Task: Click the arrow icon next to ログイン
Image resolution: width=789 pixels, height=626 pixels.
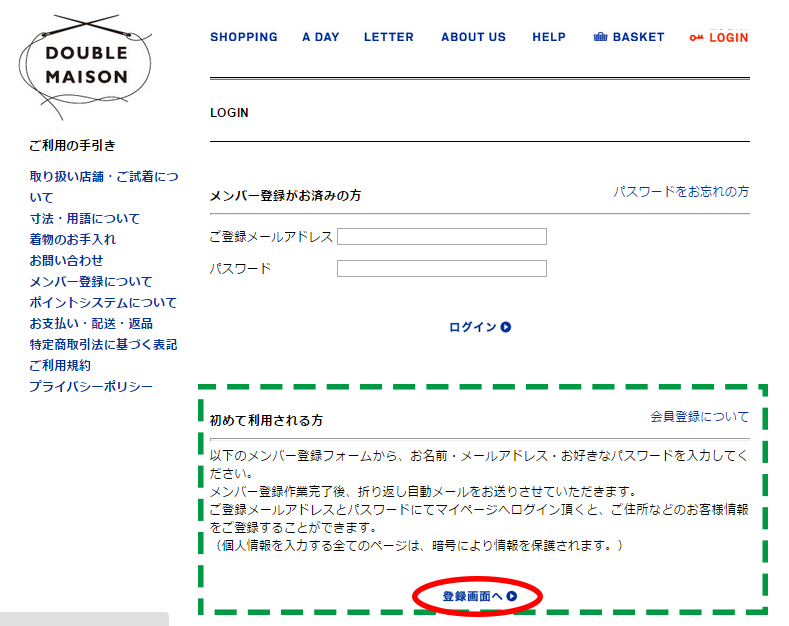Action: pos(506,327)
